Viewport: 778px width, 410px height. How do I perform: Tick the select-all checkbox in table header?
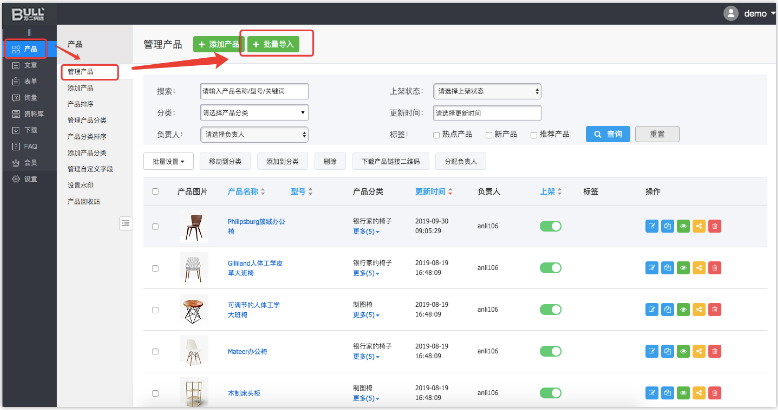coord(155,191)
